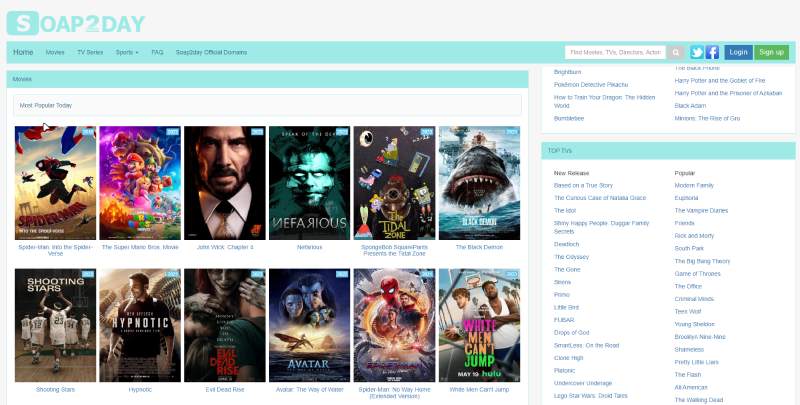This screenshot has width=800, height=405.
Task: Open Based on a True Story link
Action: click(x=583, y=185)
